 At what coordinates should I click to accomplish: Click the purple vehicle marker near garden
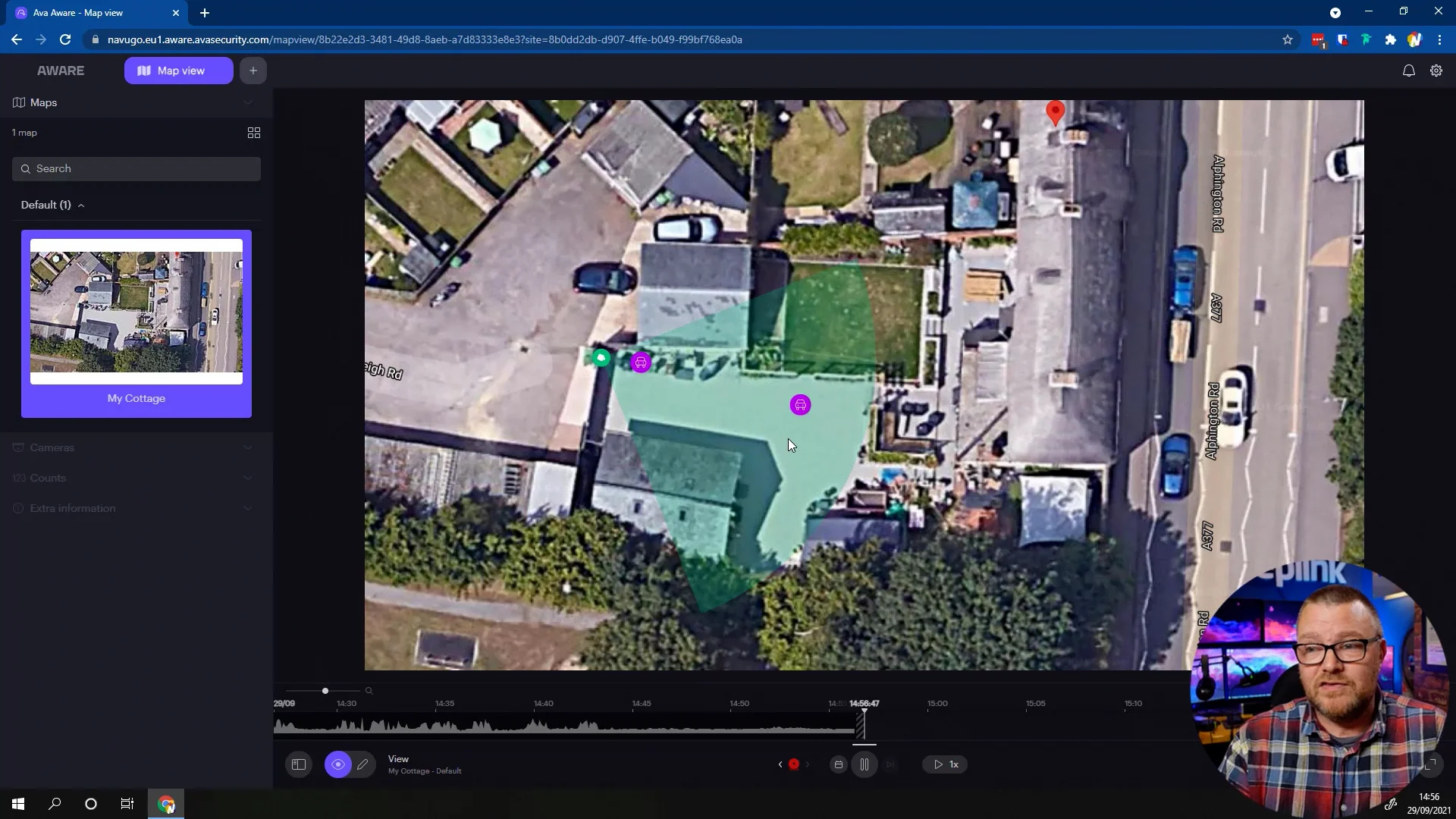coord(800,405)
